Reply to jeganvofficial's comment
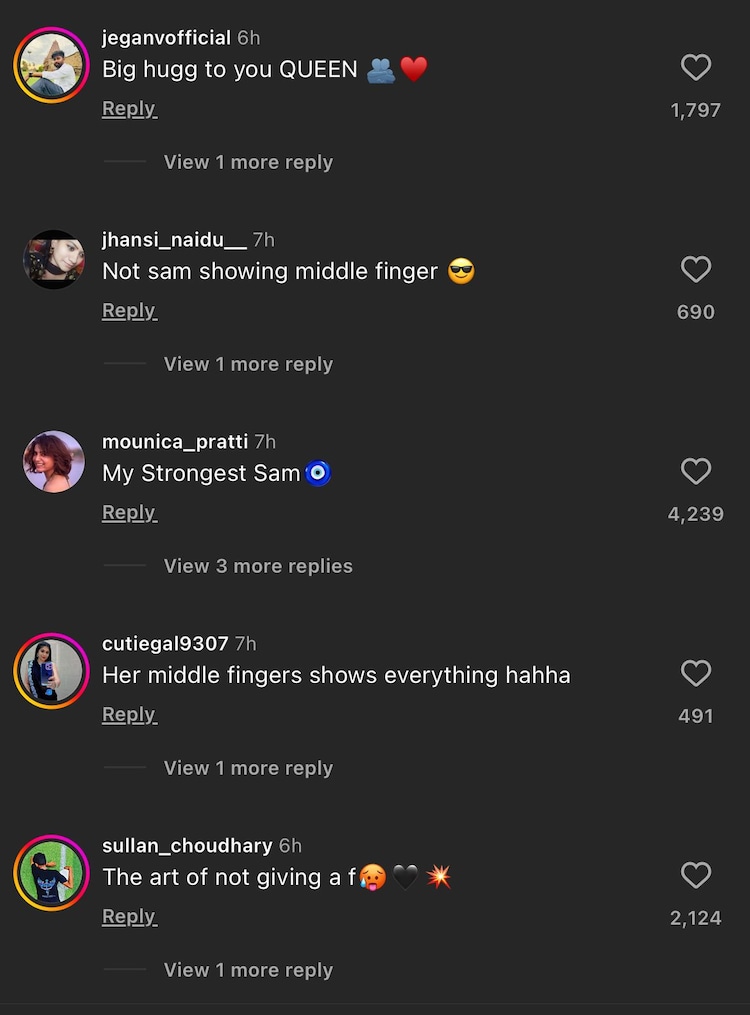The image size is (750, 1015). click(129, 108)
